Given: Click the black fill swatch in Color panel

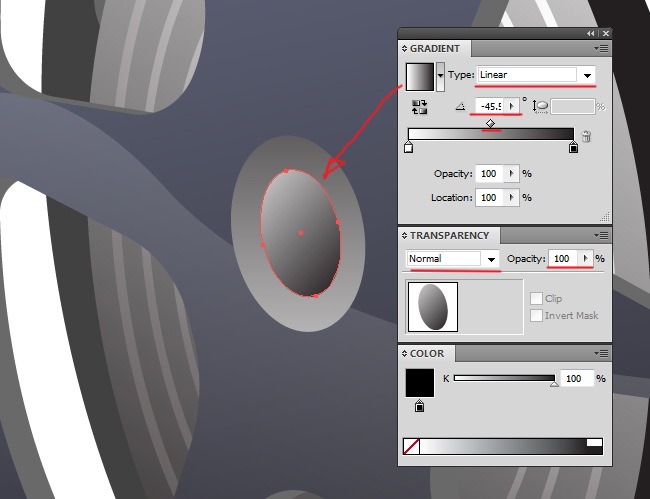Looking at the screenshot, I should coord(420,383).
